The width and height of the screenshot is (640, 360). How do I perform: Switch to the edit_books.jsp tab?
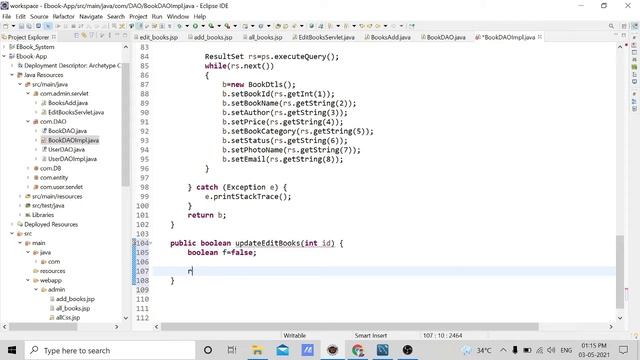[156, 37]
